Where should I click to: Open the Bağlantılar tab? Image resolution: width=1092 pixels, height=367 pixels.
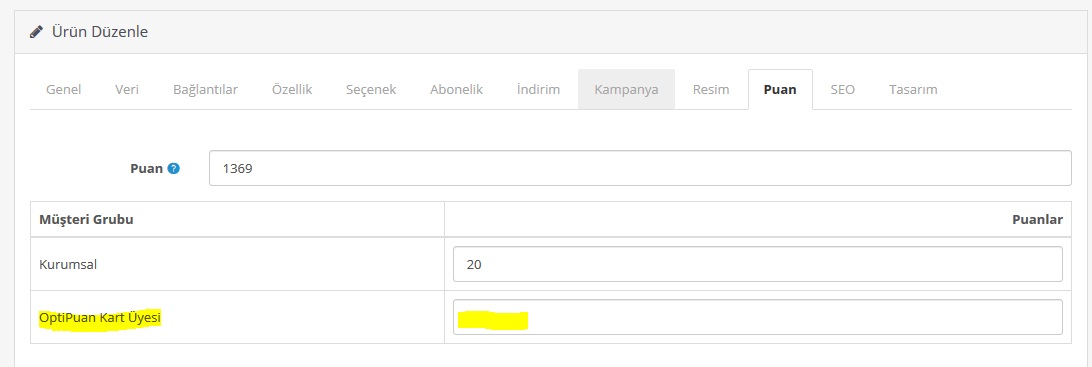coord(205,90)
